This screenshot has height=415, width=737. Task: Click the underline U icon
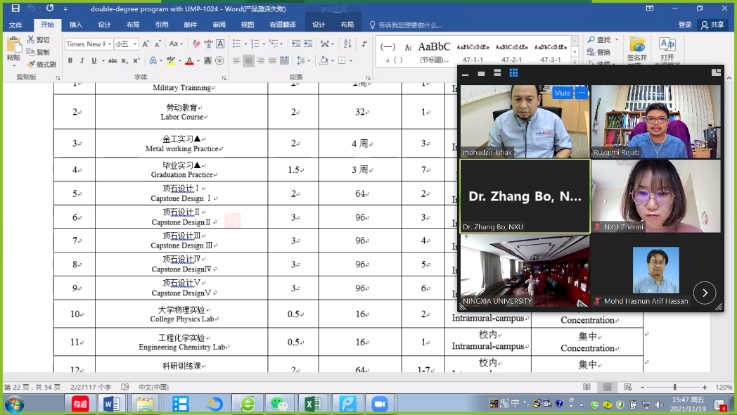tap(94, 61)
